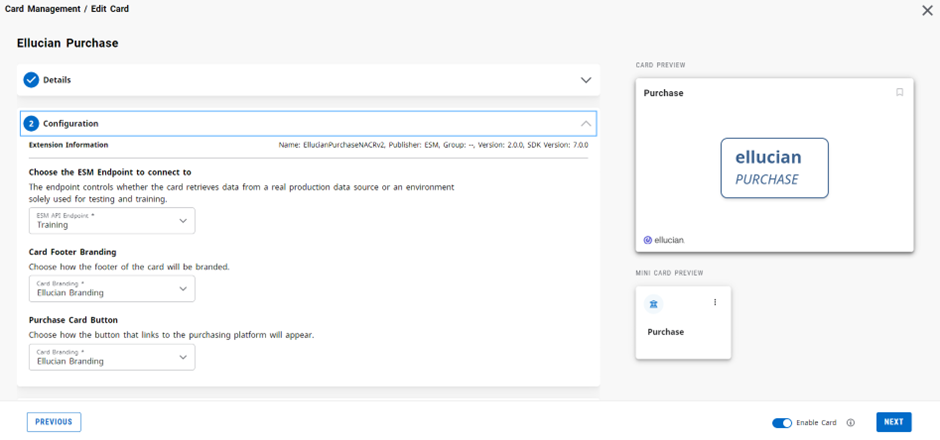Click the 'Purchase Card Button' heading
Screen dimensions: 940x440
(x=72, y=320)
